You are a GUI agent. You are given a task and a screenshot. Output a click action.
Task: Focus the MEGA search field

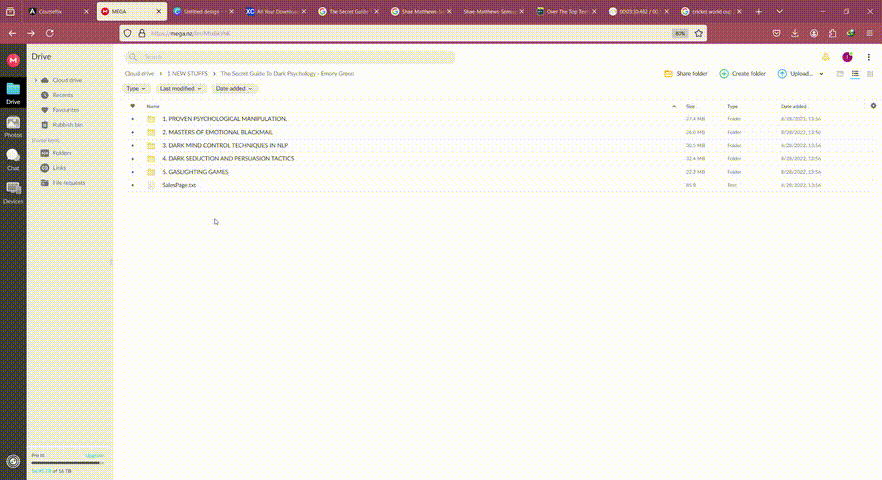point(290,57)
